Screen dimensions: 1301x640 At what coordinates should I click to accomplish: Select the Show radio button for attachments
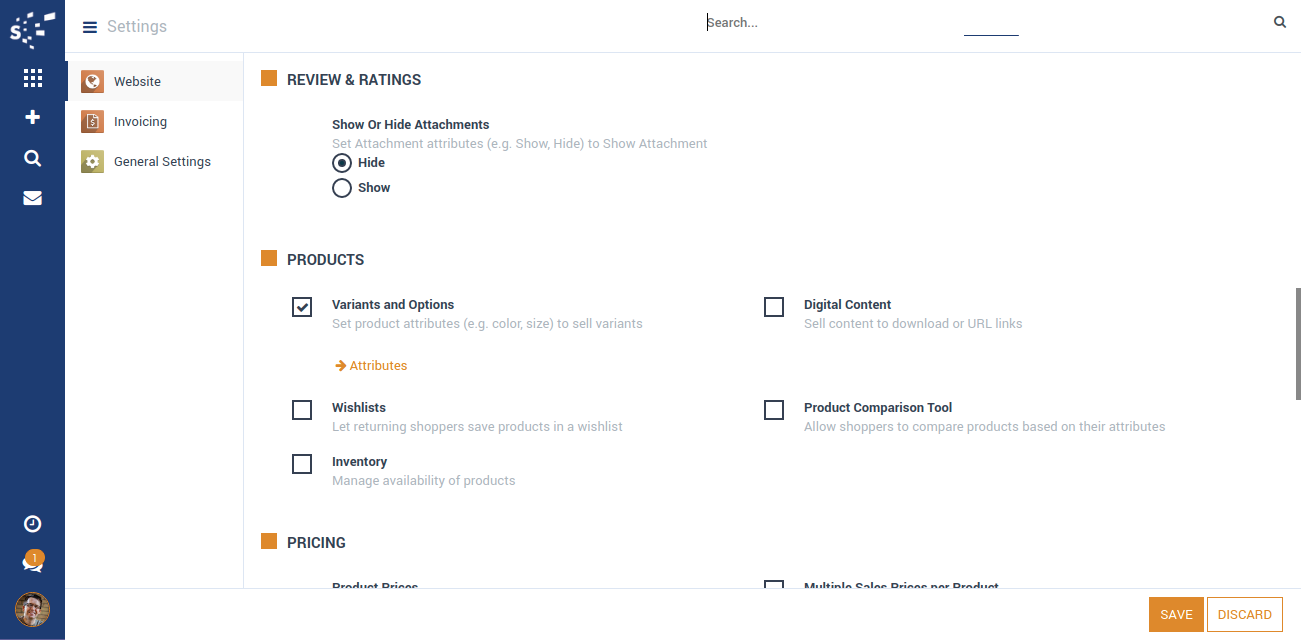click(342, 188)
